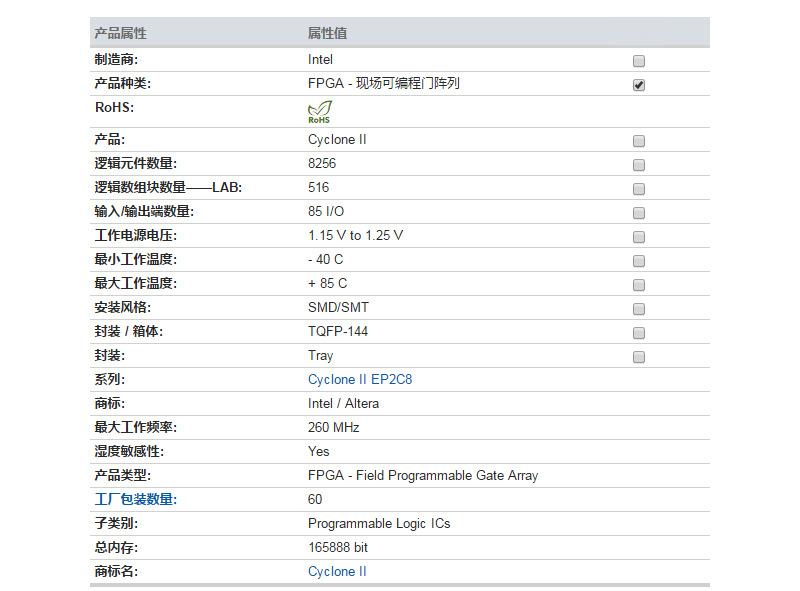
Task: Click the green RoHS leaf icon
Action: [319, 112]
